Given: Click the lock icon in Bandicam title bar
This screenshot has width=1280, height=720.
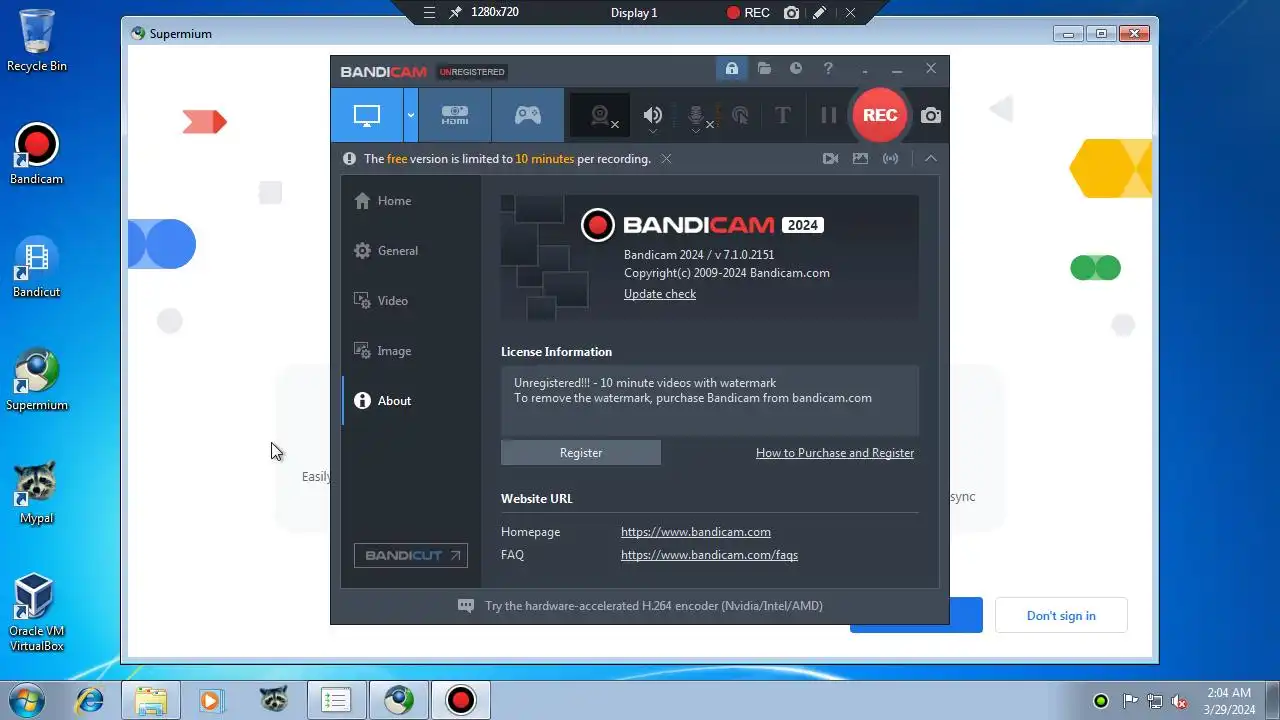Looking at the screenshot, I should [732, 69].
